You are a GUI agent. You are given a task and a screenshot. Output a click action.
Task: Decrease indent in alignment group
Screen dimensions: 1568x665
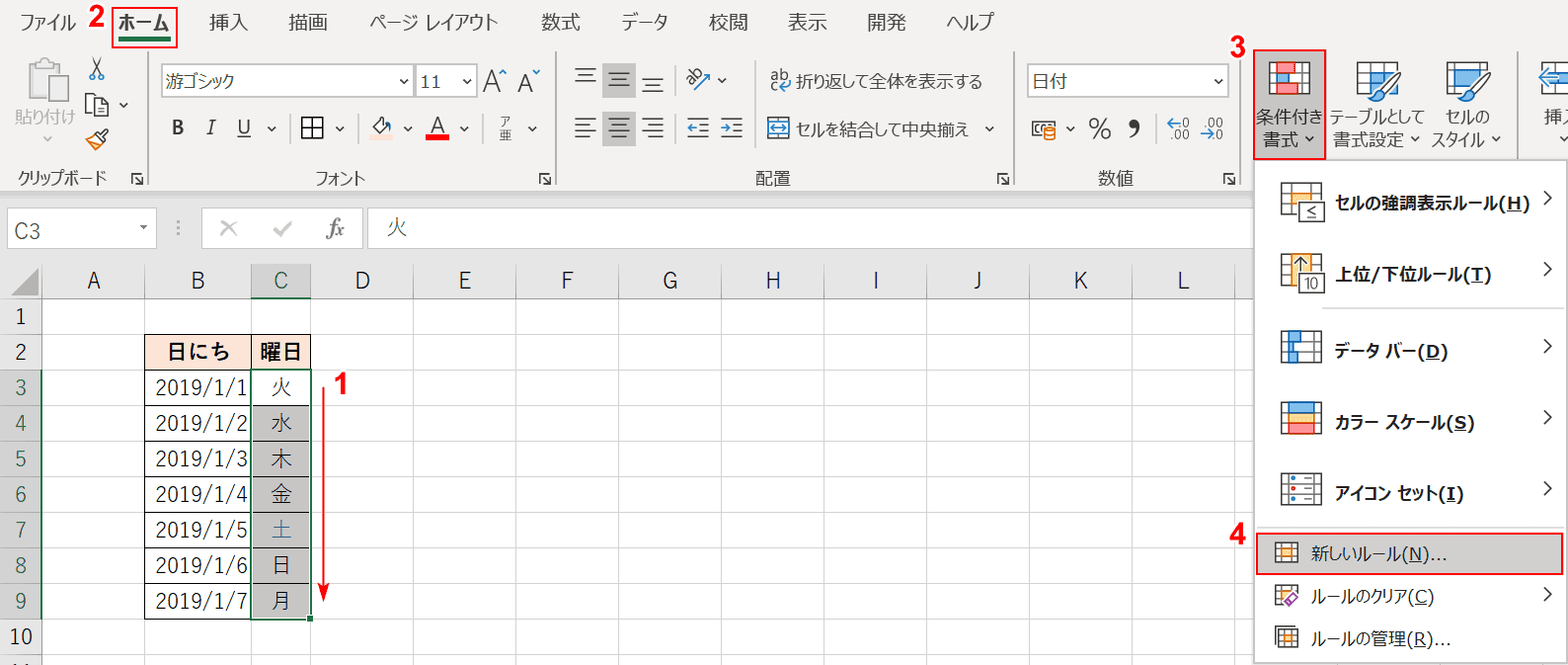698,127
